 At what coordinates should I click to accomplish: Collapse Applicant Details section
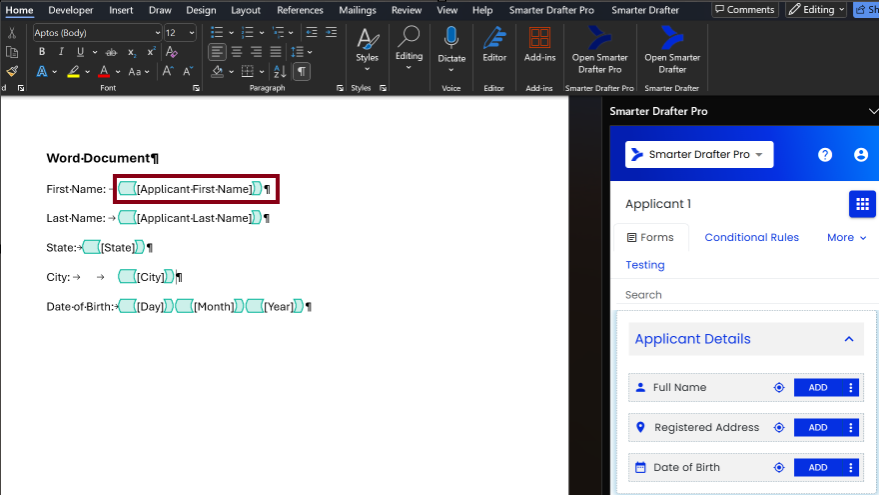click(849, 339)
